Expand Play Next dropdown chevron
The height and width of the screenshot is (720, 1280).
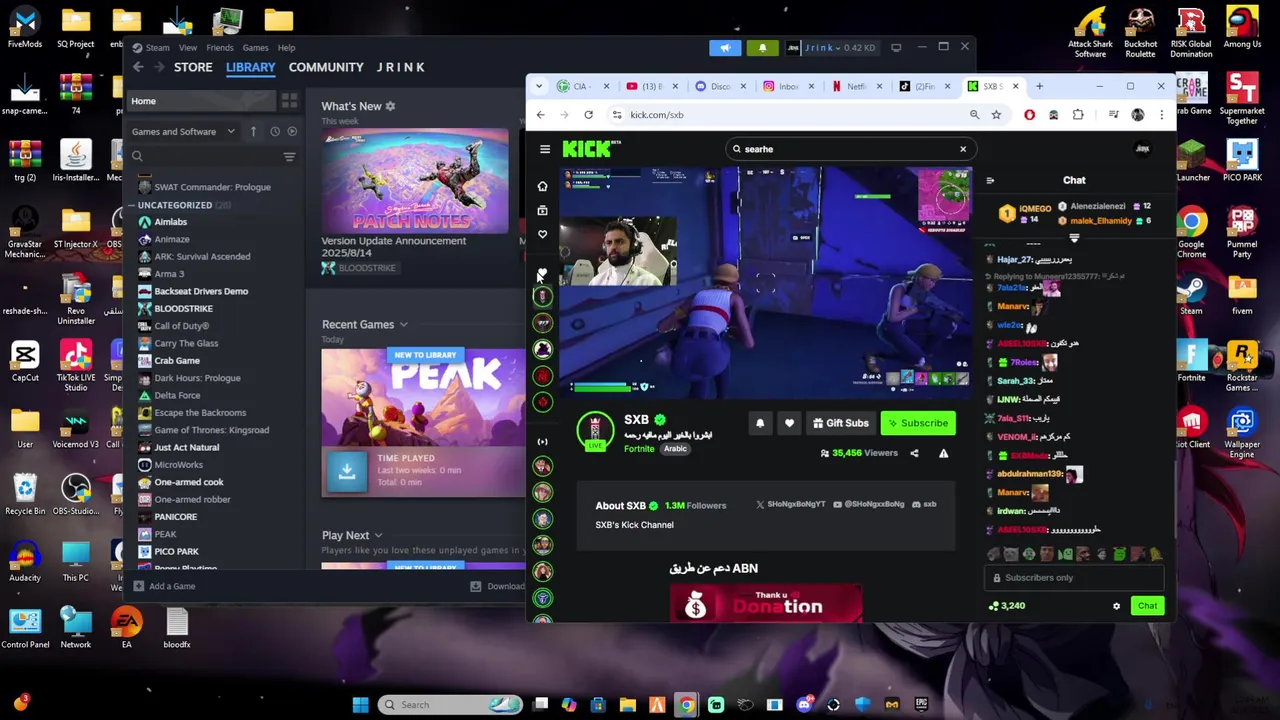point(378,536)
